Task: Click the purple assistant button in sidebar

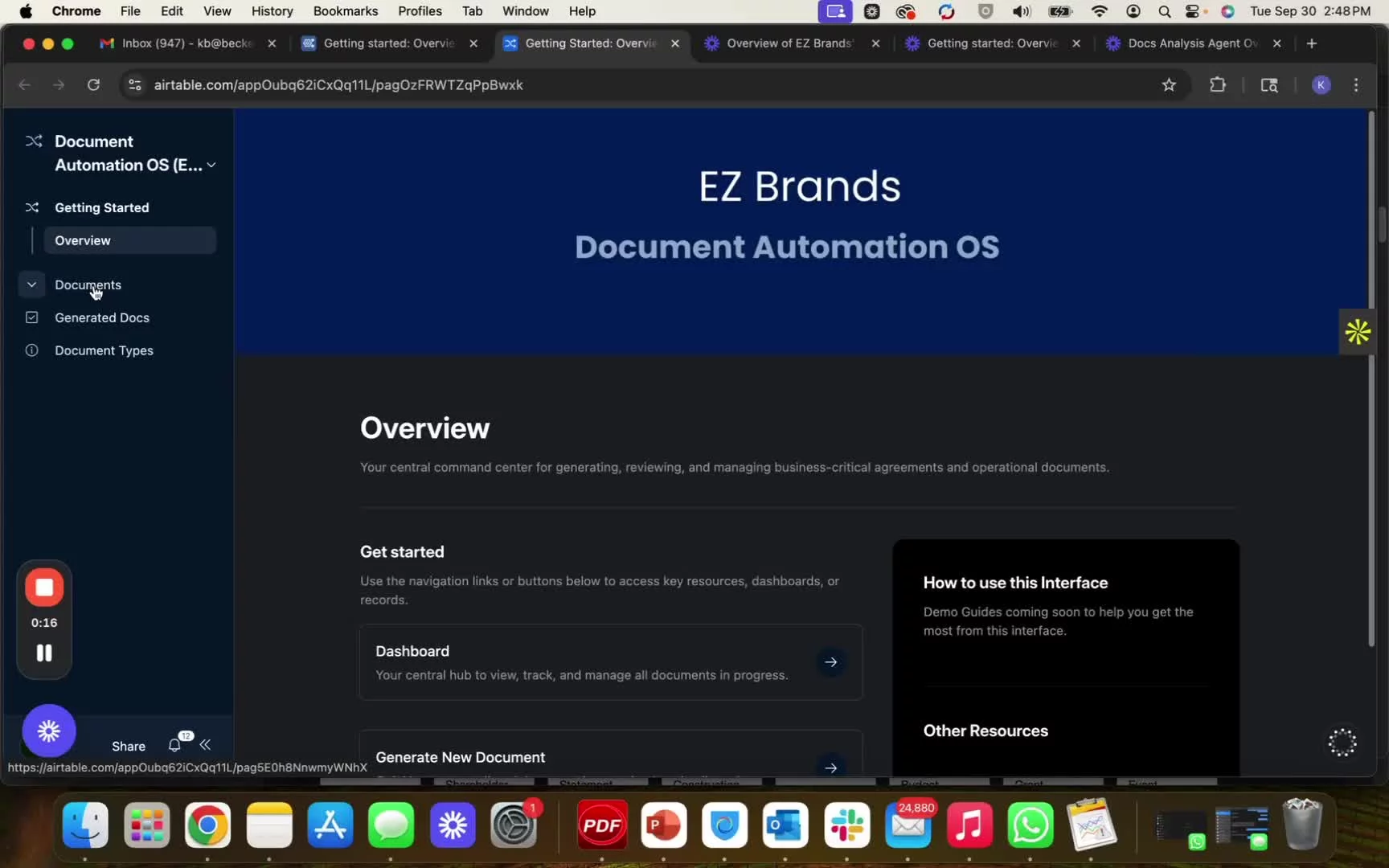Action: click(x=49, y=731)
